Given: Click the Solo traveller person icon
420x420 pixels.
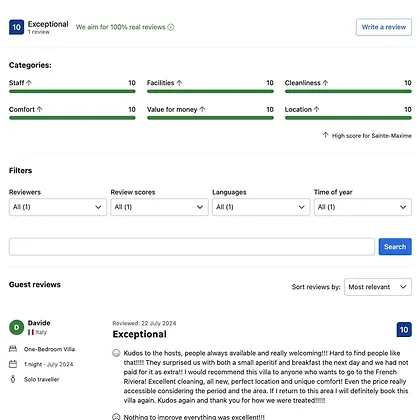Looking at the screenshot, I should pyautogui.click(x=13, y=379).
